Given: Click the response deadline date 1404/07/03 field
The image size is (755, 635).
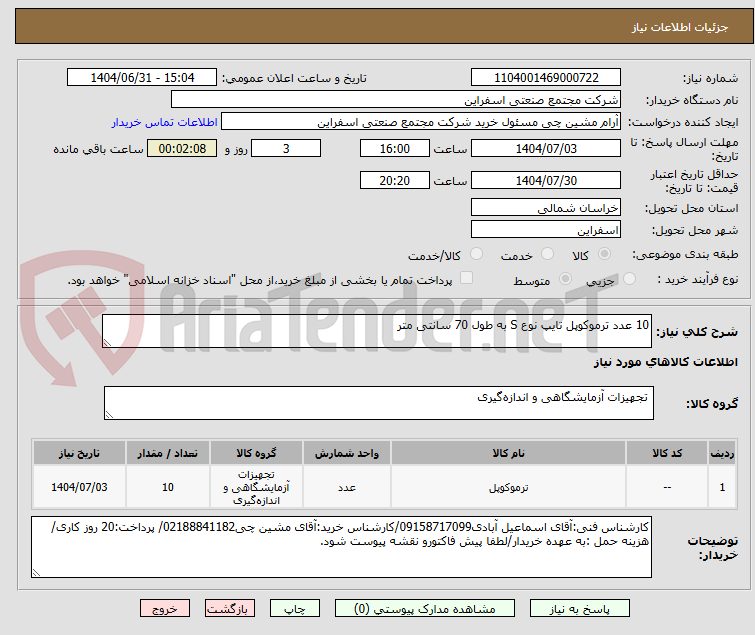Looking at the screenshot, I should pyautogui.click(x=546, y=148).
